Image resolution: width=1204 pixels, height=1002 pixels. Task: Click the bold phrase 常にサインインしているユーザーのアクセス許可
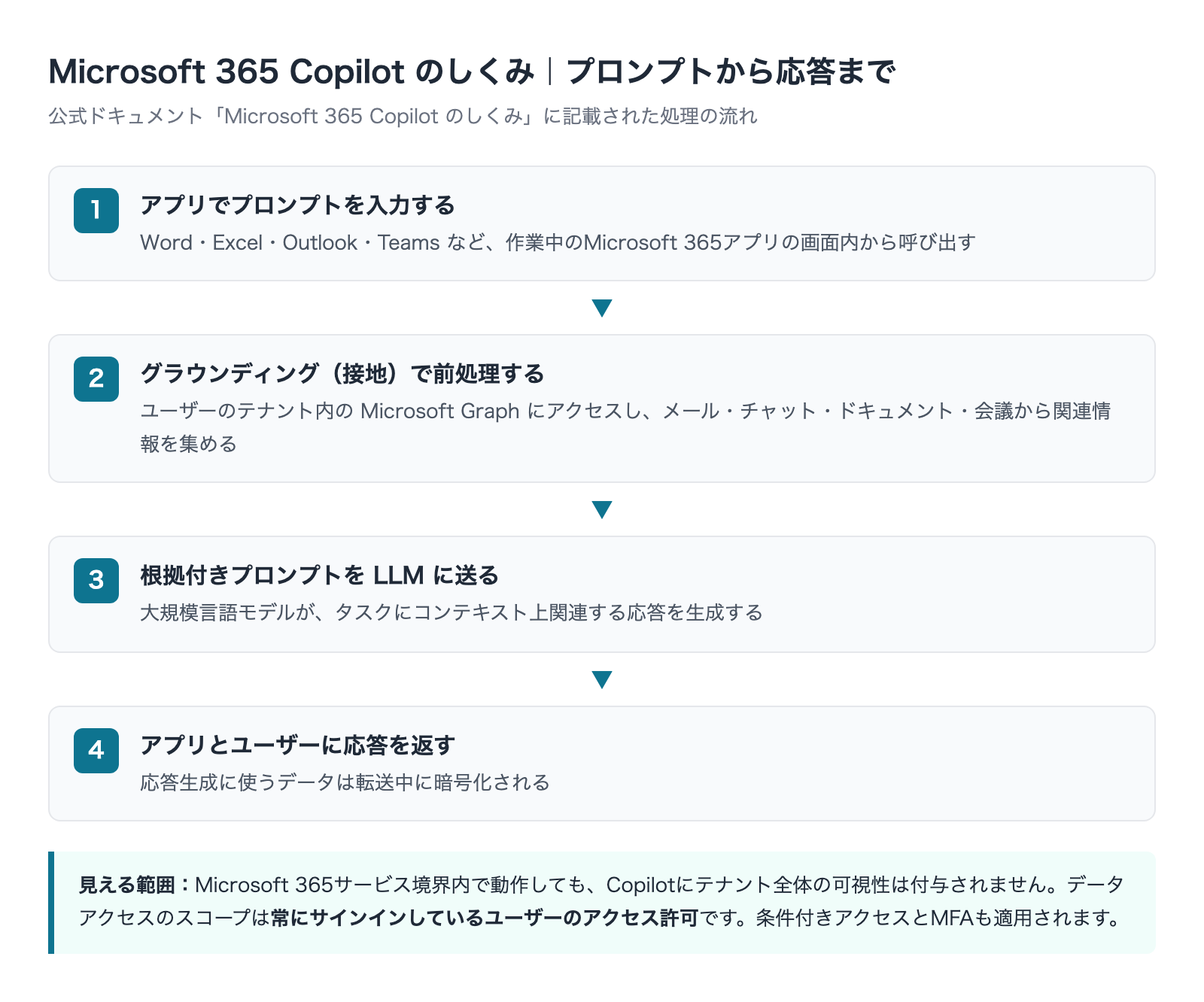click(485, 918)
